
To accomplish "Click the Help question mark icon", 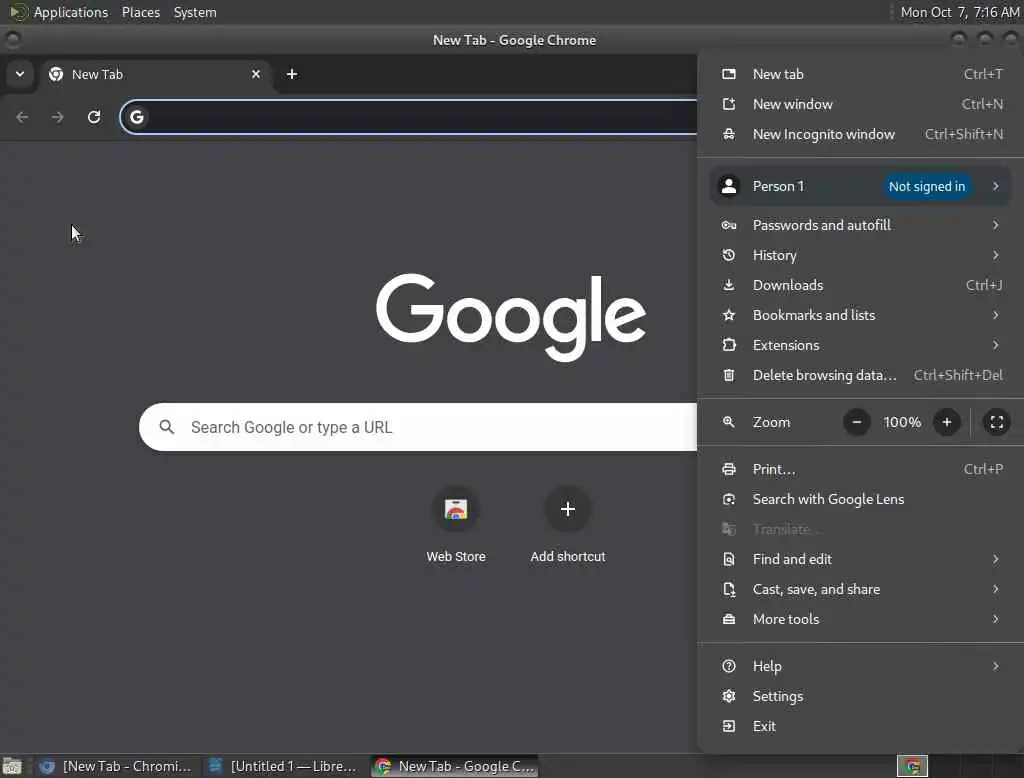I will (729, 666).
